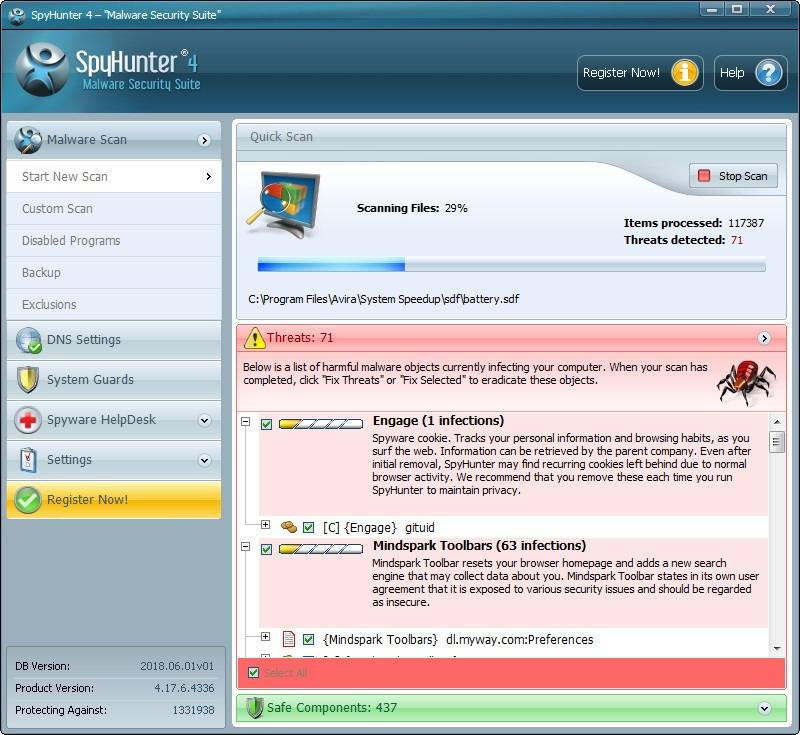Click the Settings clipboard icon
800x735 pixels.
tap(28, 460)
